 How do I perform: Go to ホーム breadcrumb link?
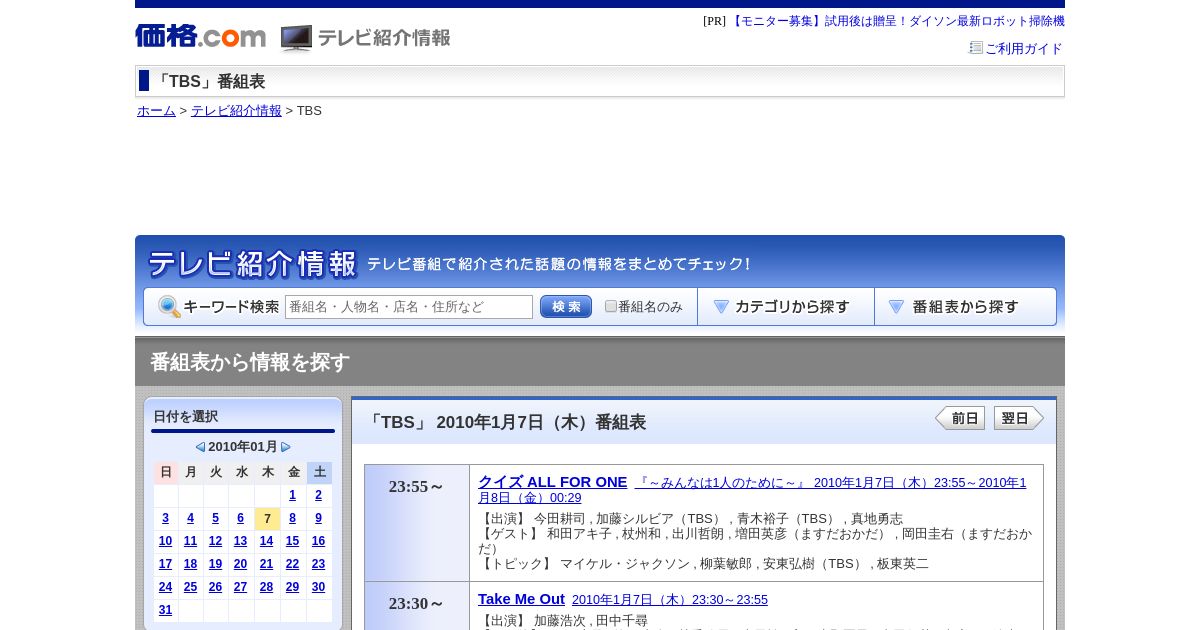[x=156, y=111]
